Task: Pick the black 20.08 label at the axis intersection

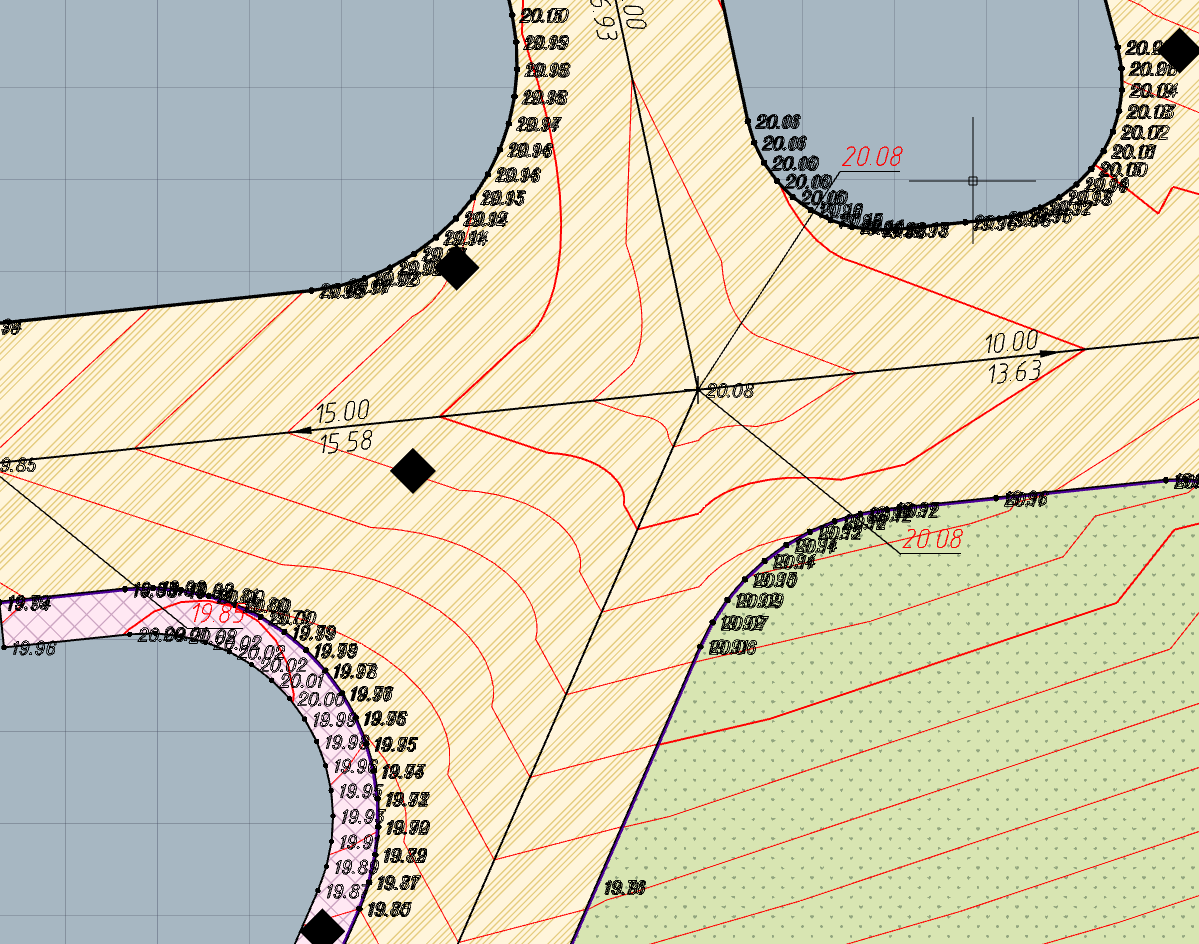Action: pyautogui.click(x=729, y=391)
